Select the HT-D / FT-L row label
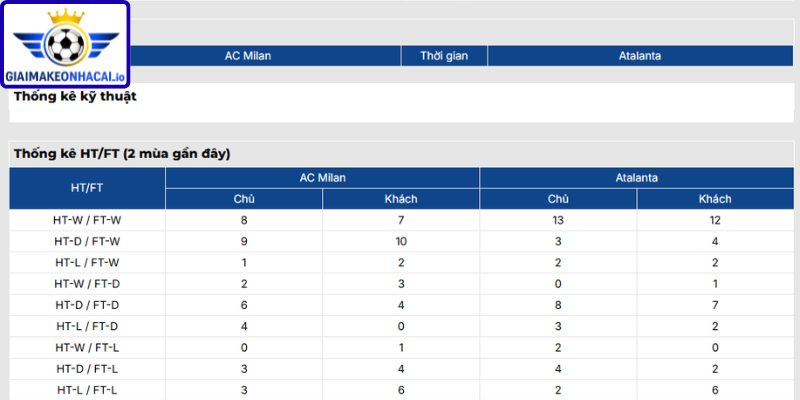 87,369
